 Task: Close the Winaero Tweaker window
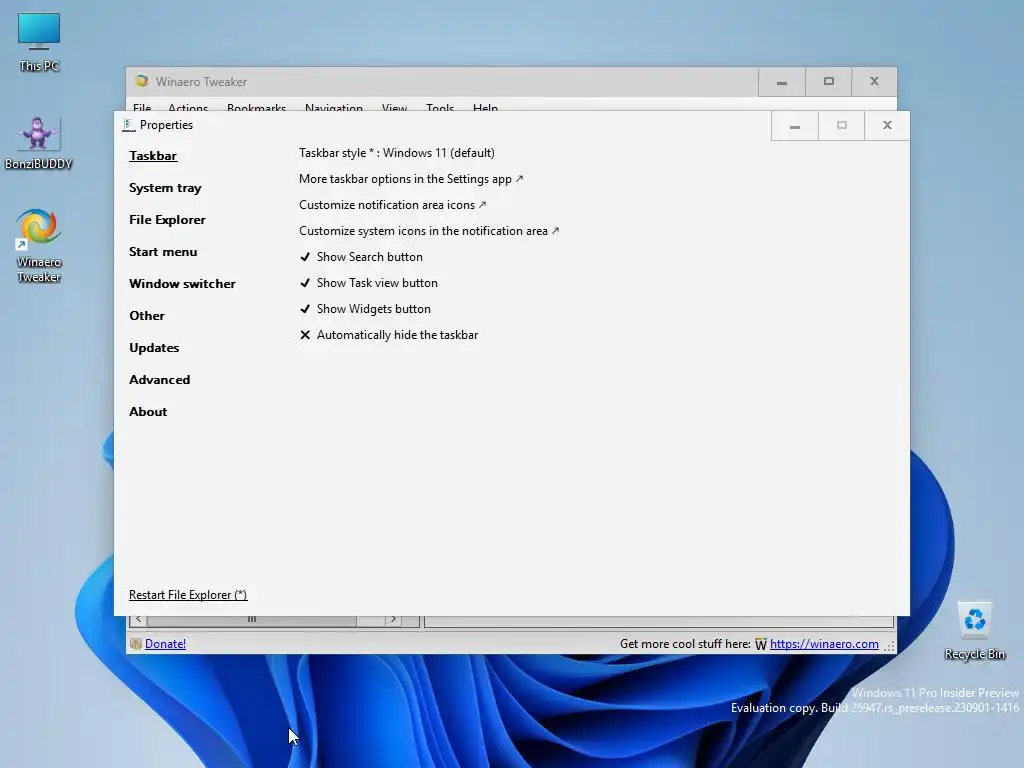(x=874, y=82)
